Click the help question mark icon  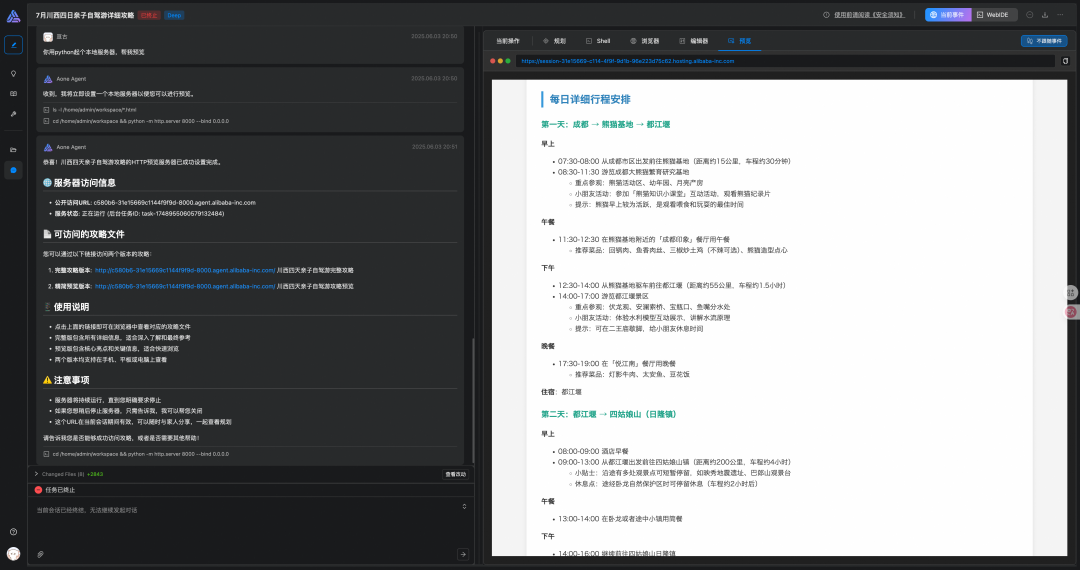click(x=13, y=532)
